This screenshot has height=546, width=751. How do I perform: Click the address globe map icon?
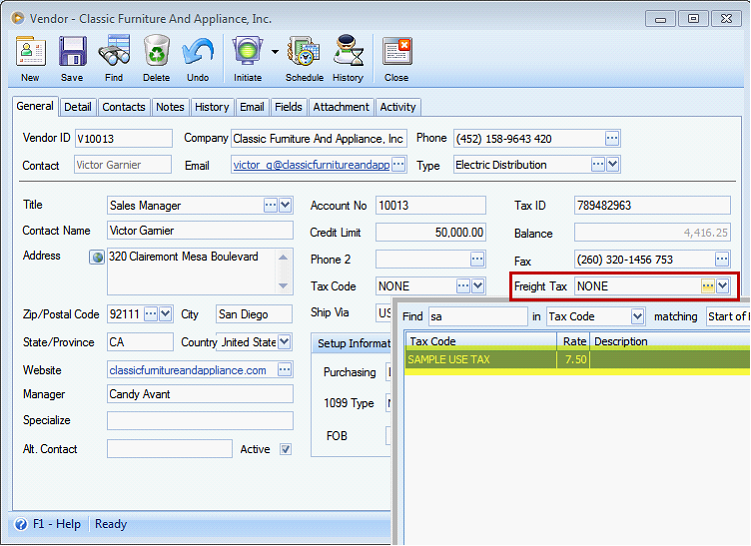pyautogui.click(x=97, y=257)
